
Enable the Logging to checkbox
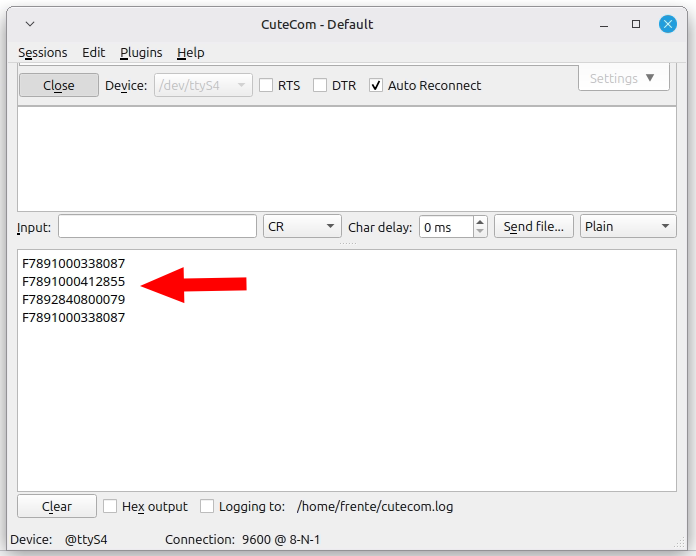207,506
